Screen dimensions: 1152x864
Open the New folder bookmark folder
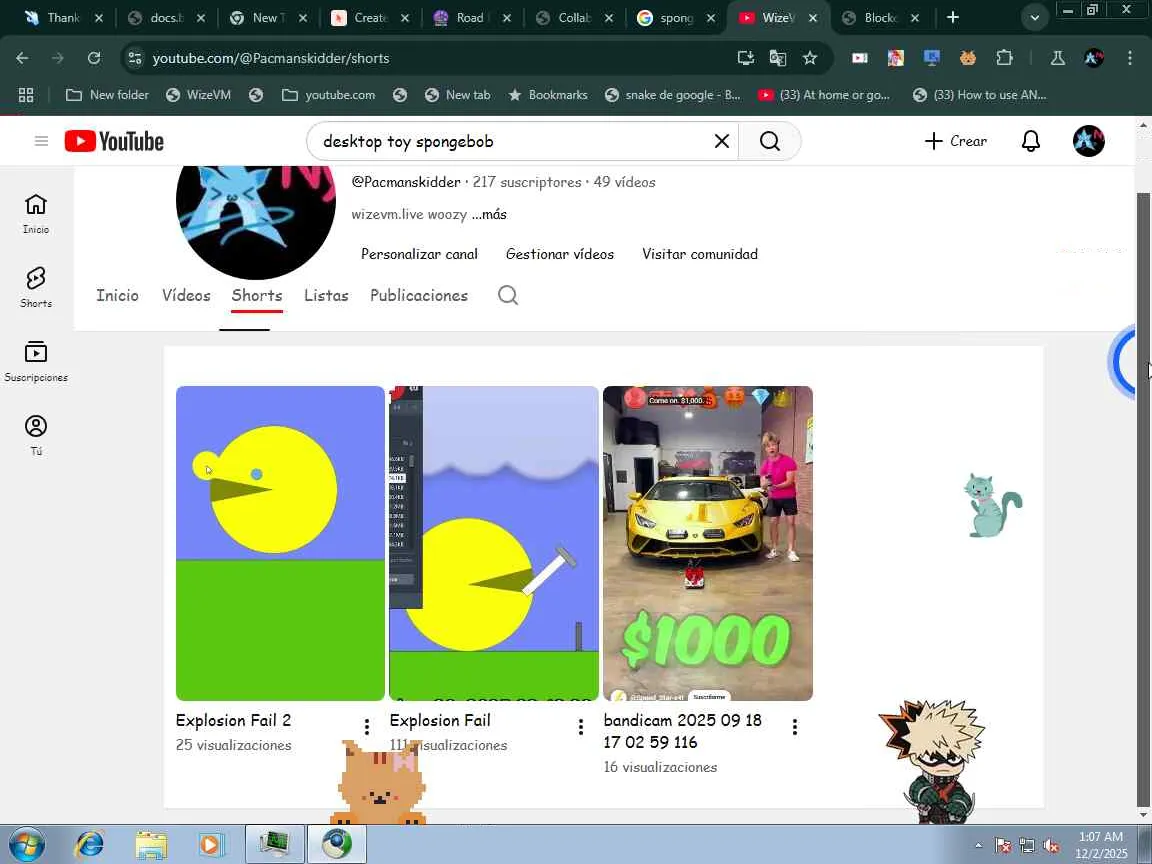[107, 95]
